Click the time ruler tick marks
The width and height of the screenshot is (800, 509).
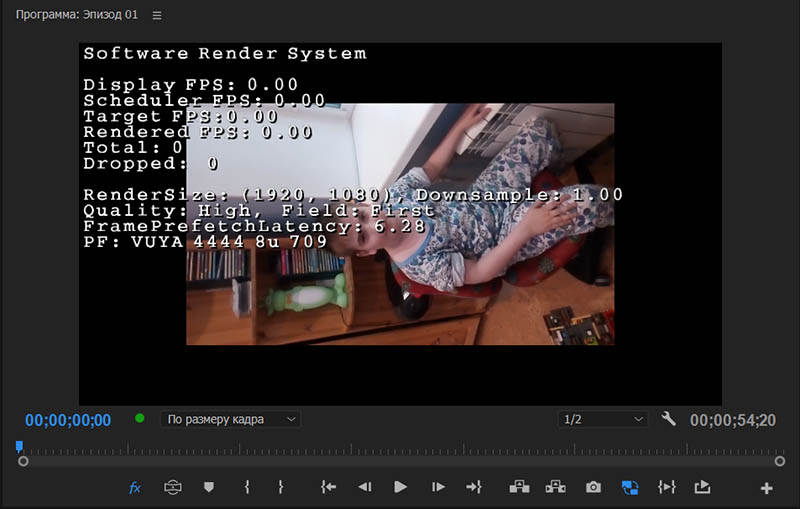pyautogui.click(x=403, y=449)
